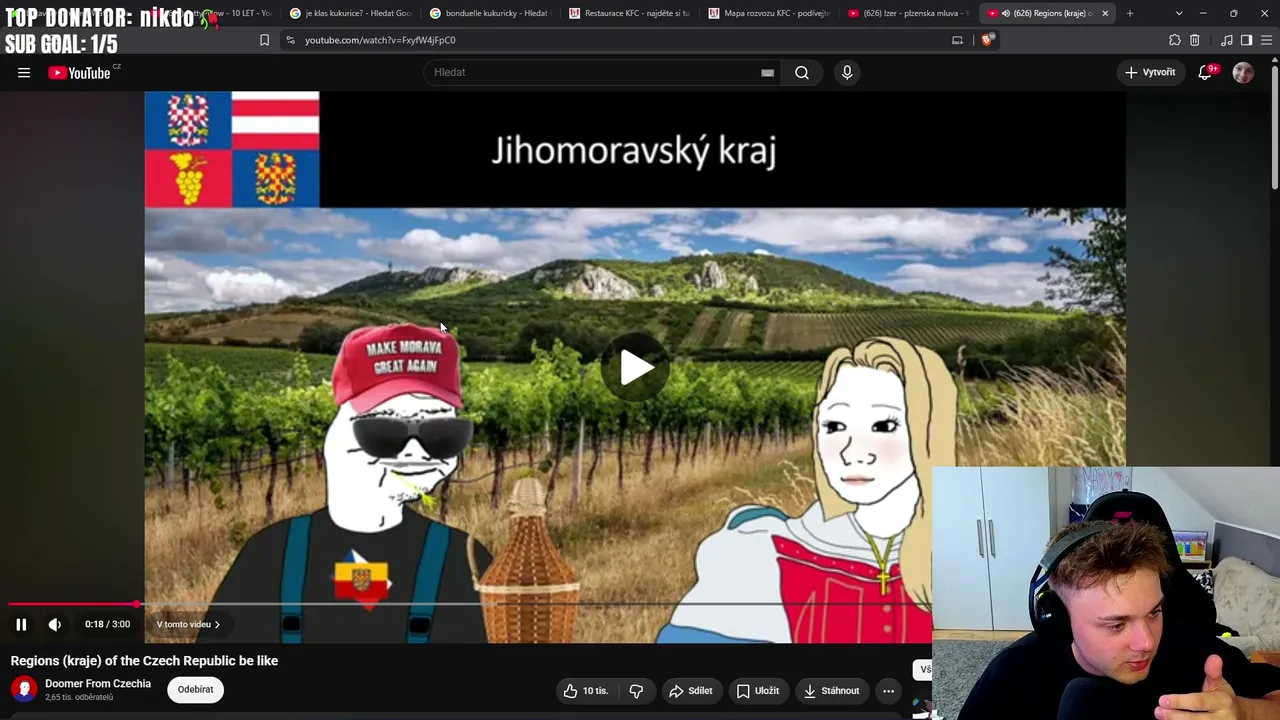Open picture-in-picture icon in address bar
Image resolution: width=1280 pixels, height=720 pixels.
(957, 40)
